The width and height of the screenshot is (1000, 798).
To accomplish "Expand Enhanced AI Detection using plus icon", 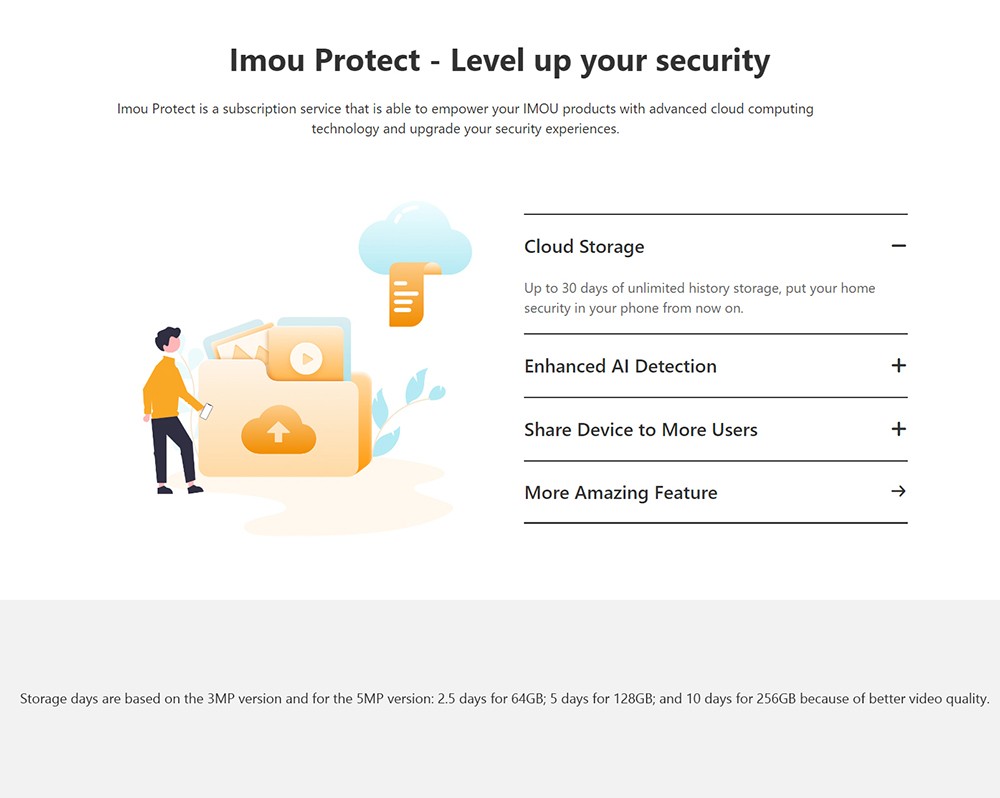I will [898, 366].
